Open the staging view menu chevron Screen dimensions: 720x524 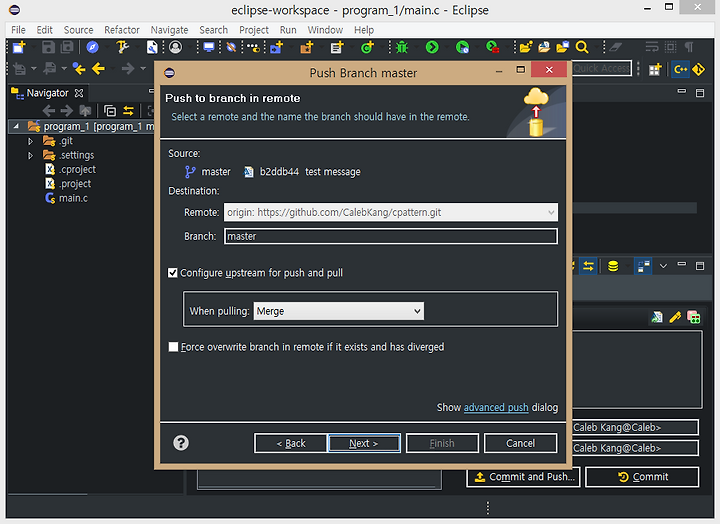(x=663, y=266)
